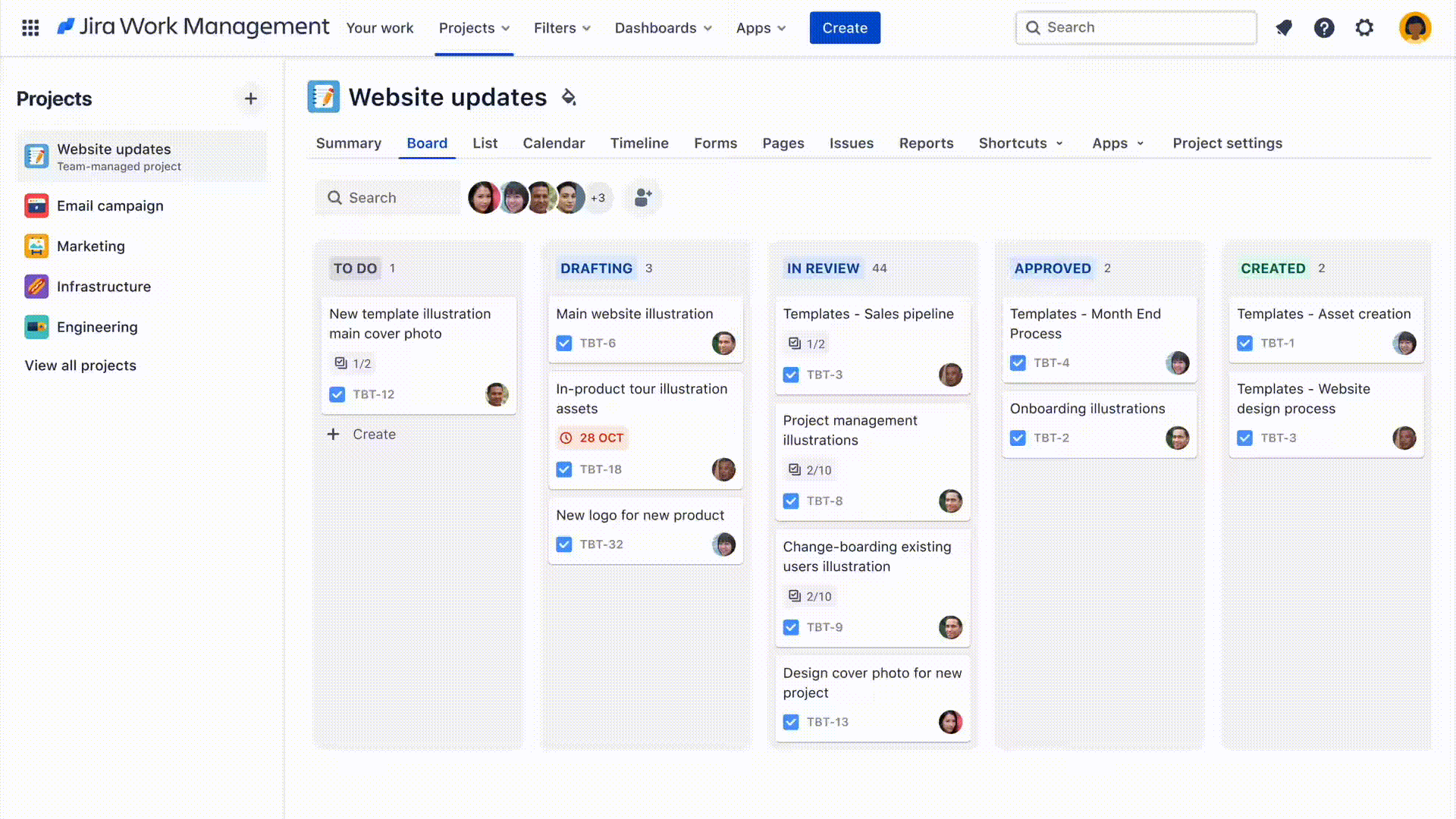The width and height of the screenshot is (1456, 819).
Task: Click the subtask 2/10 icon on TBT-8
Action: coord(794,470)
